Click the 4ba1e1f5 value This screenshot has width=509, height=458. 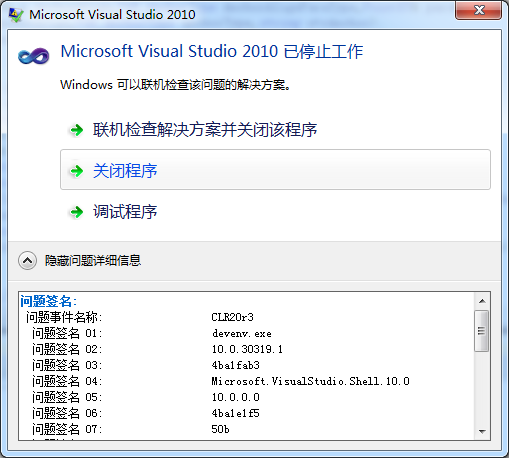[236, 413]
